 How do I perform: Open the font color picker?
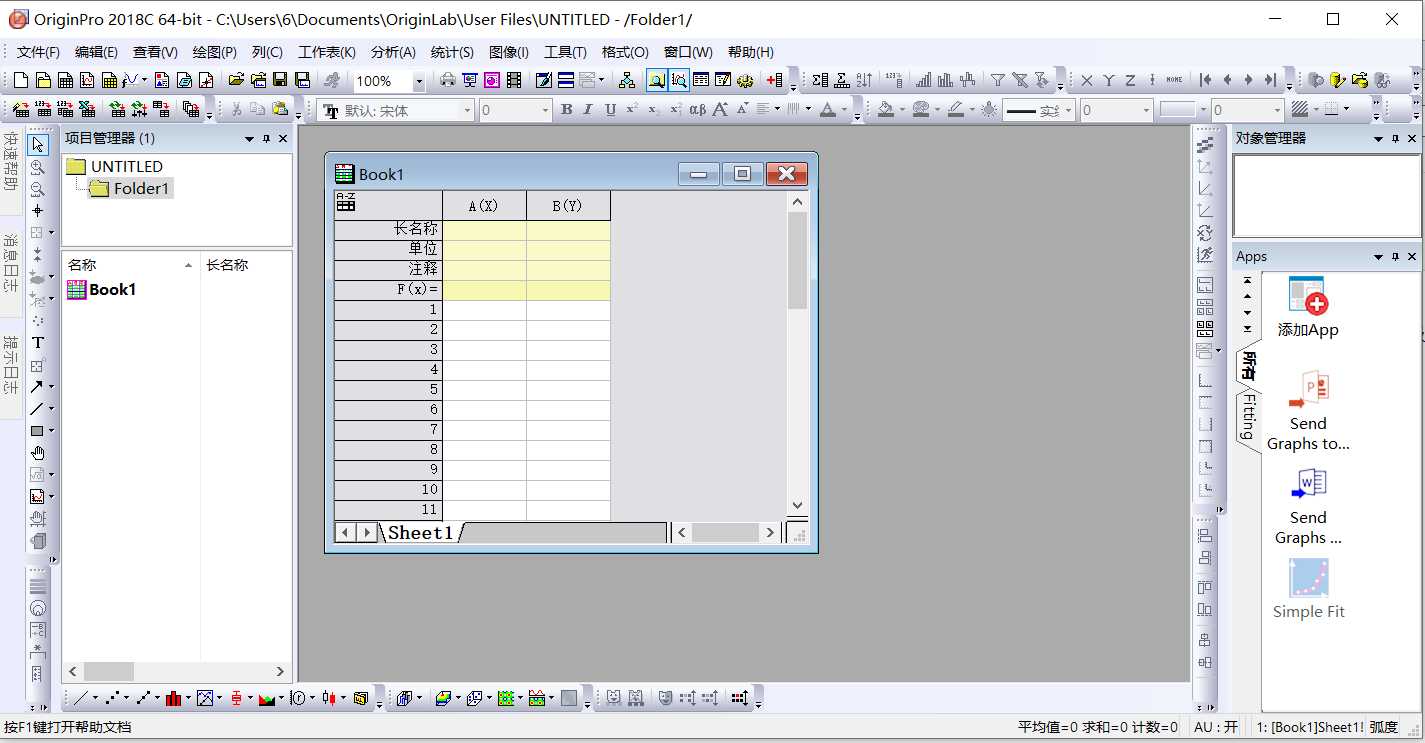tap(827, 109)
